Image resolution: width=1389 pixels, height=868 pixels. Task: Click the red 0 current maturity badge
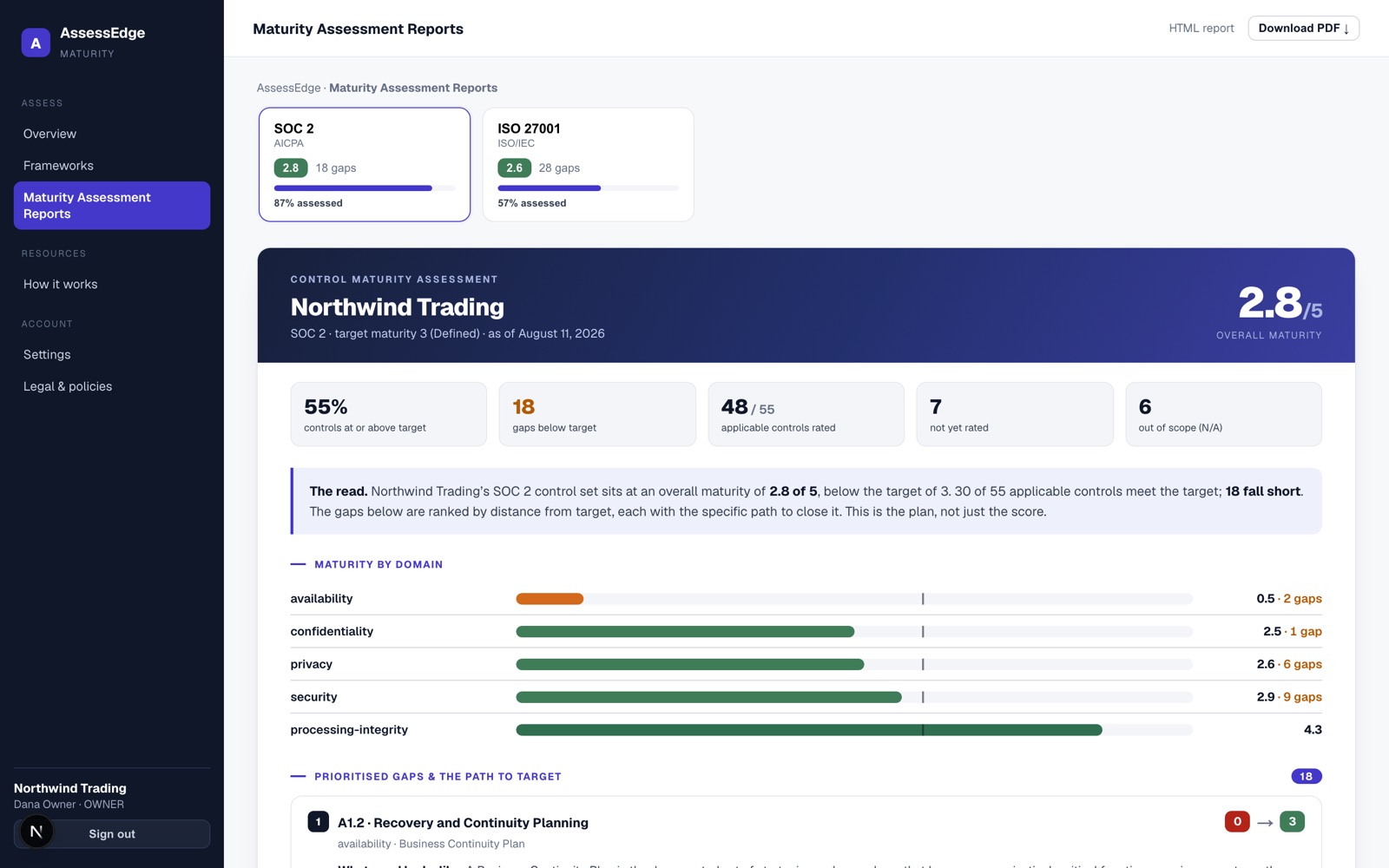tap(1237, 821)
